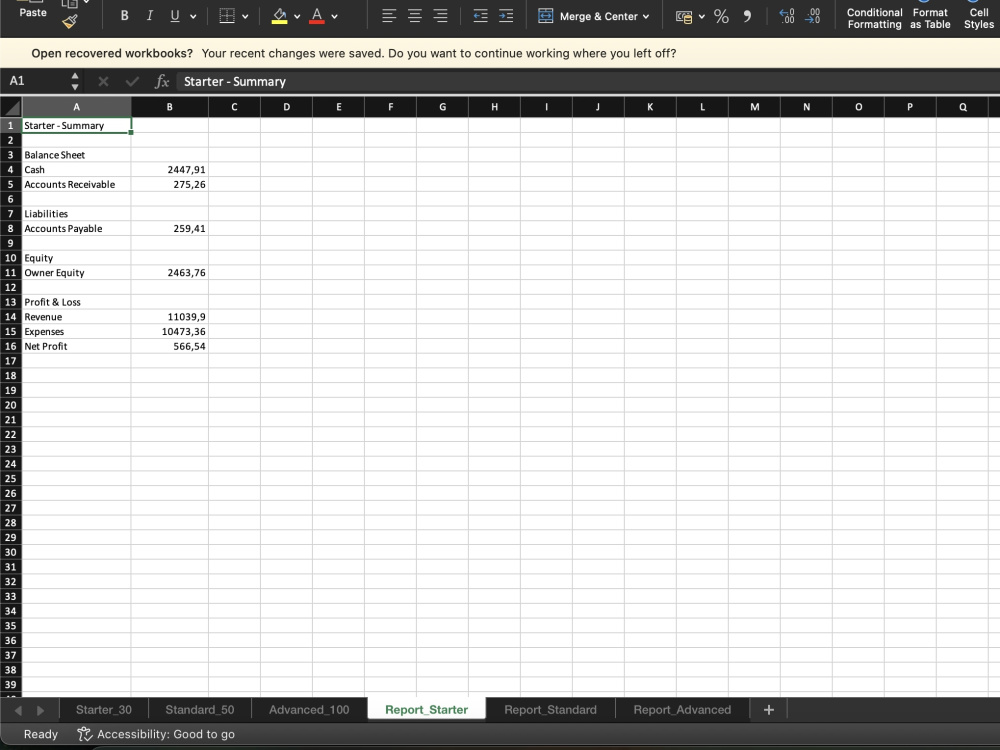Select Accounts Receivable label cell
The width and height of the screenshot is (1000, 750).
[77, 184]
